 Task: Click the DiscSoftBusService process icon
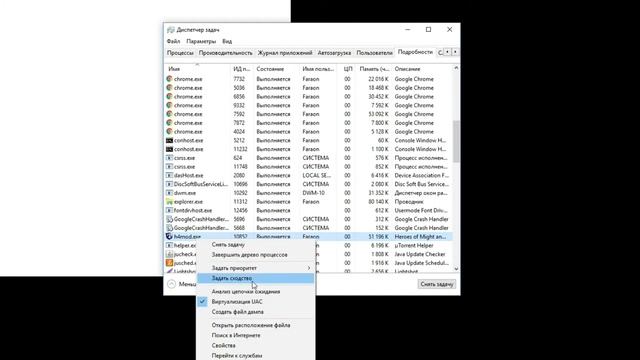click(x=169, y=184)
